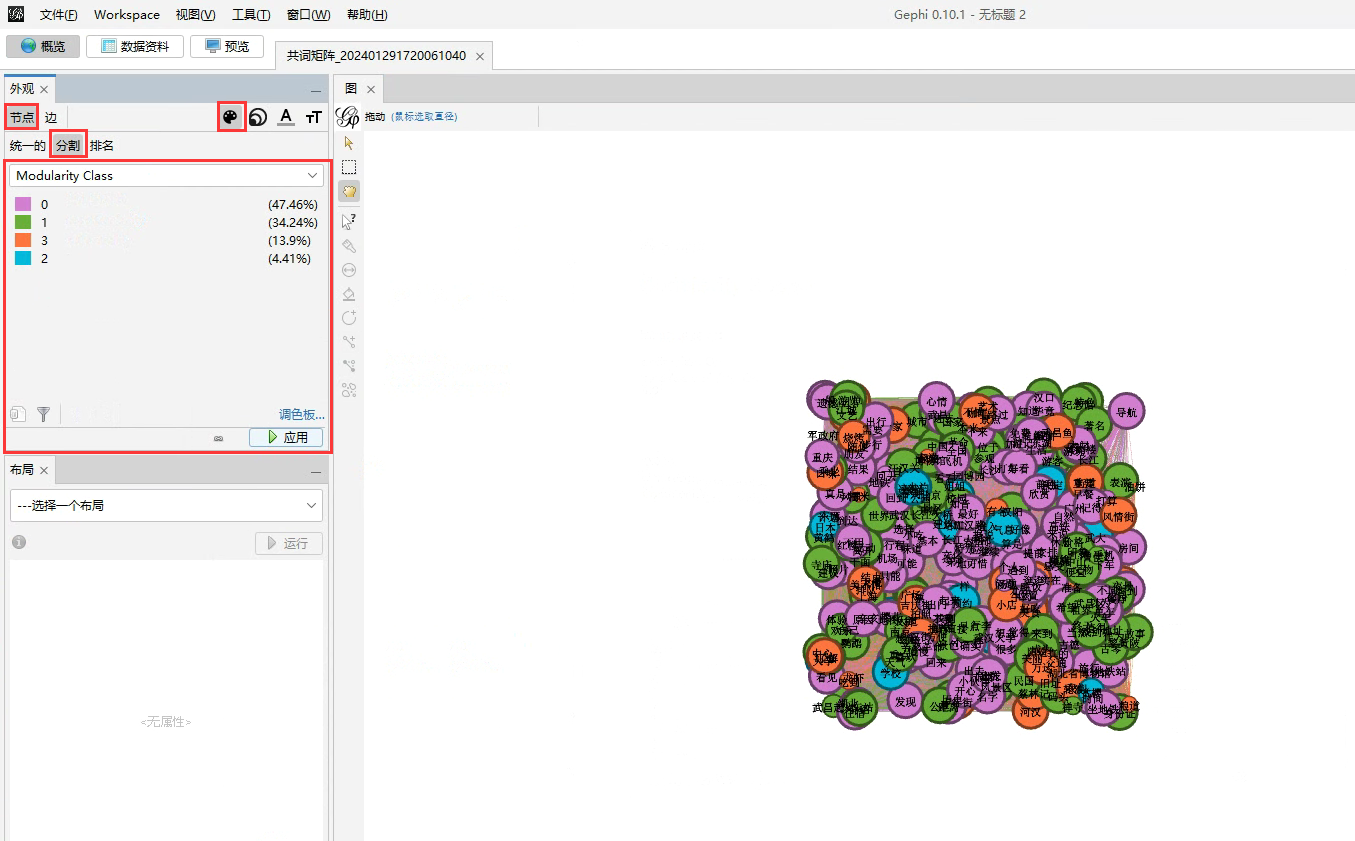Click the 应用 apply button

pos(286,437)
